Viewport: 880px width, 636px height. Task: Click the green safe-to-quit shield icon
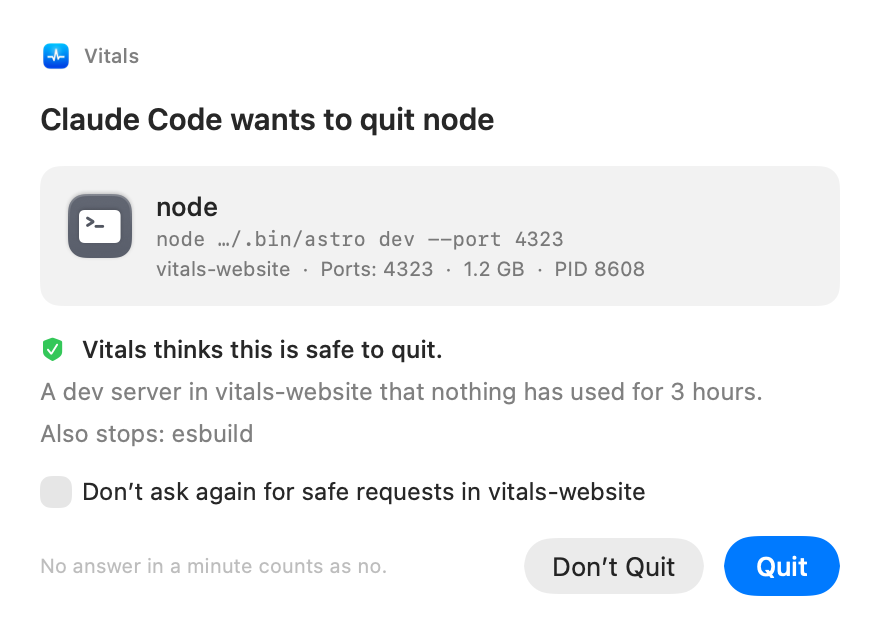53,350
